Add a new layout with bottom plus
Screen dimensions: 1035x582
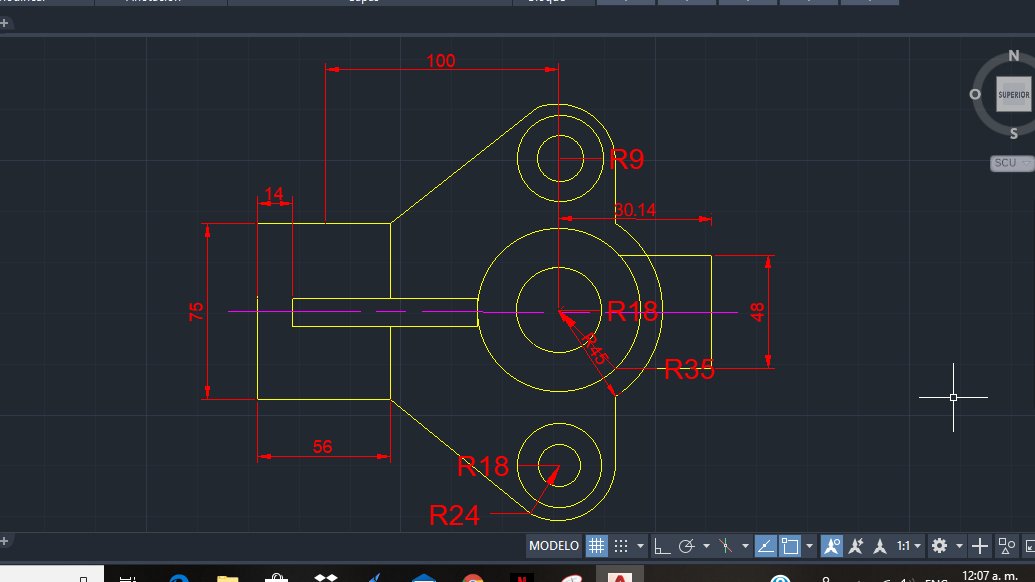coord(5,541)
